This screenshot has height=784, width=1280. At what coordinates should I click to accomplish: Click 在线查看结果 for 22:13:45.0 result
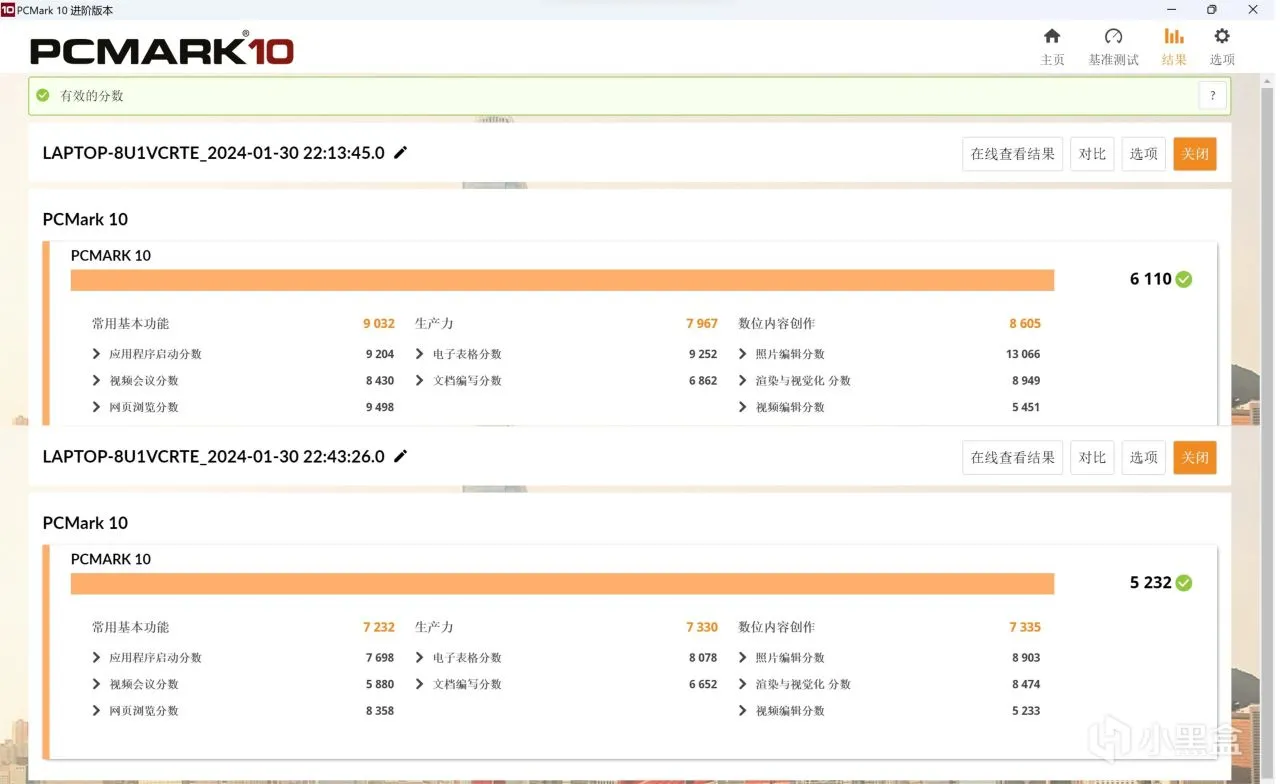click(1012, 154)
